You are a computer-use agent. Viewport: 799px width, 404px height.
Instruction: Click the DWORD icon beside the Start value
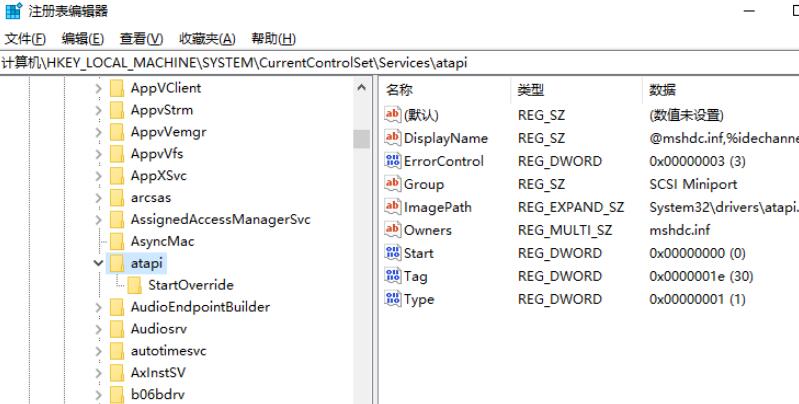(x=392, y=253)
